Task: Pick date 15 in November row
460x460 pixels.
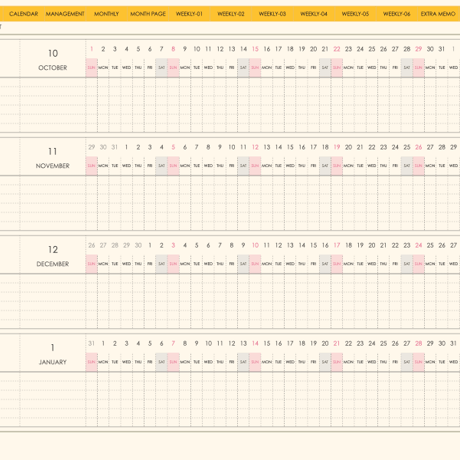Action: click(x=290, y=147)
